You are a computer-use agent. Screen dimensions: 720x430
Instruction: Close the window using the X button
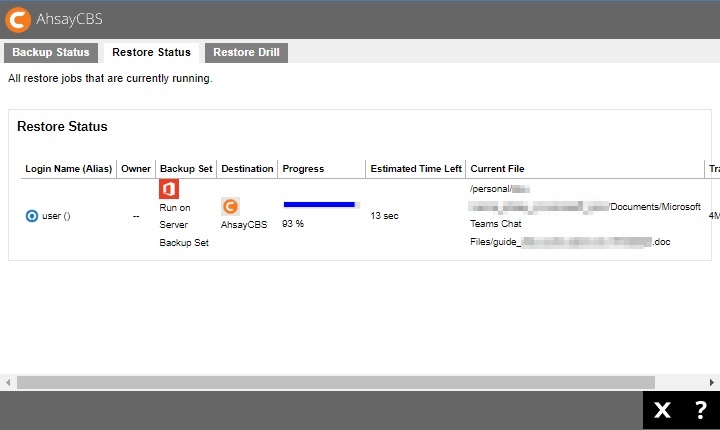(x=662, y=410)
